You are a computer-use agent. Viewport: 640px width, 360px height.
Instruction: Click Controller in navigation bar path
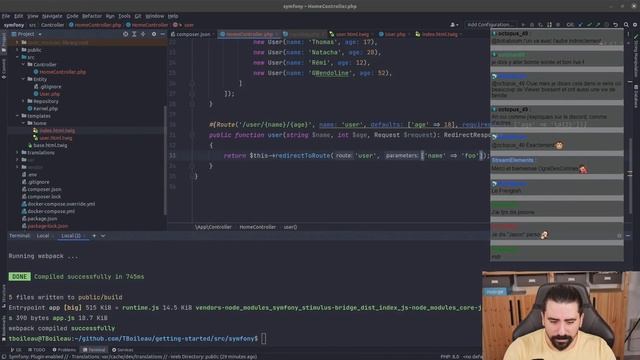coord(52,25)
